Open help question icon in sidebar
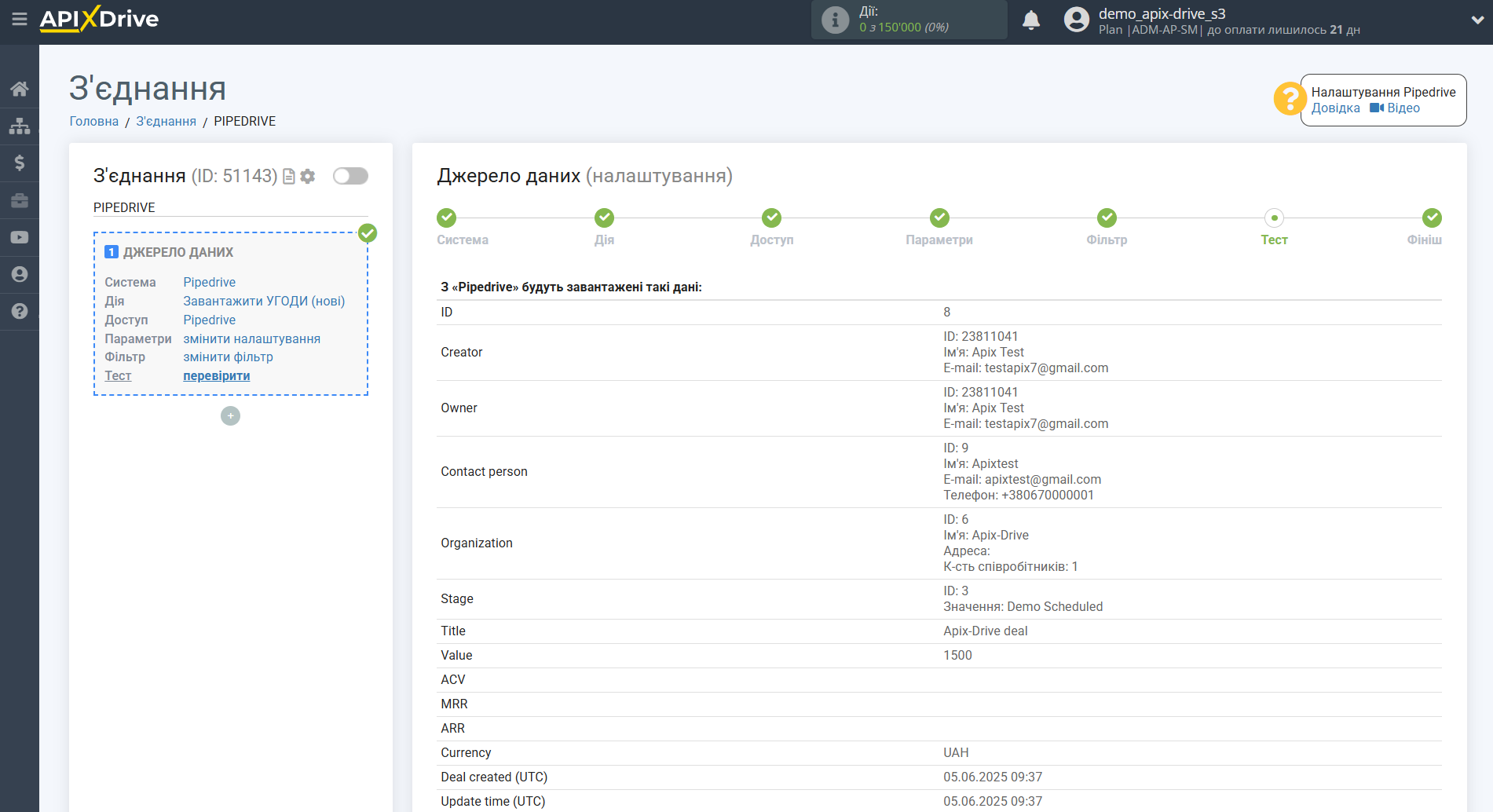The height and width of the screenshot is (812, 1493). point(20,311)
